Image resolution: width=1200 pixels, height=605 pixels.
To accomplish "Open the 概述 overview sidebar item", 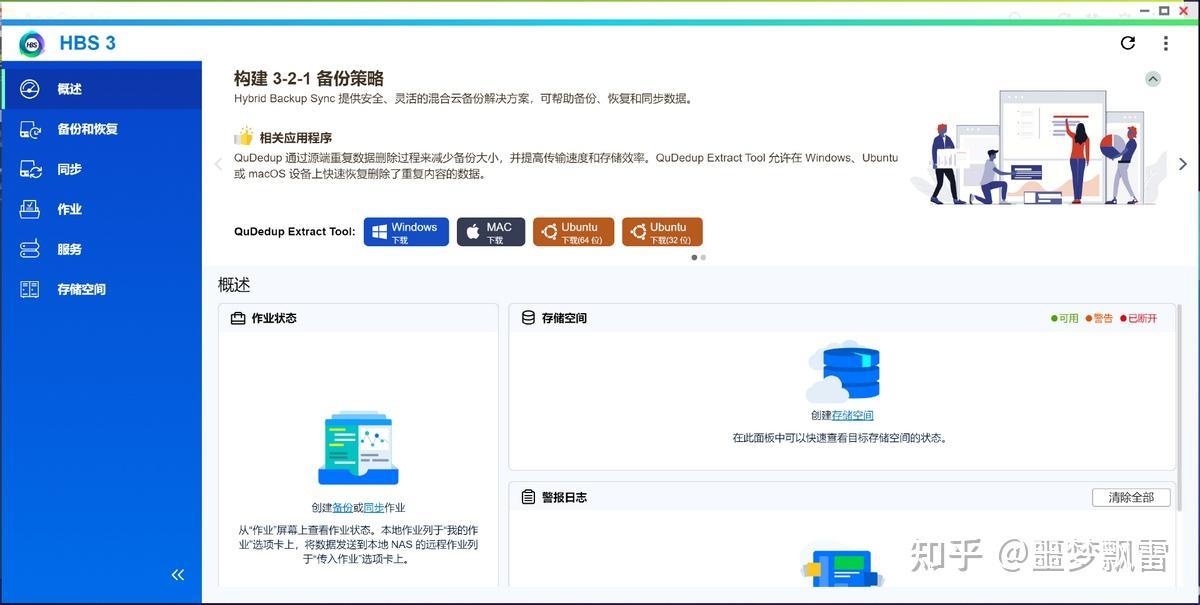I will [x=101, y=89].
